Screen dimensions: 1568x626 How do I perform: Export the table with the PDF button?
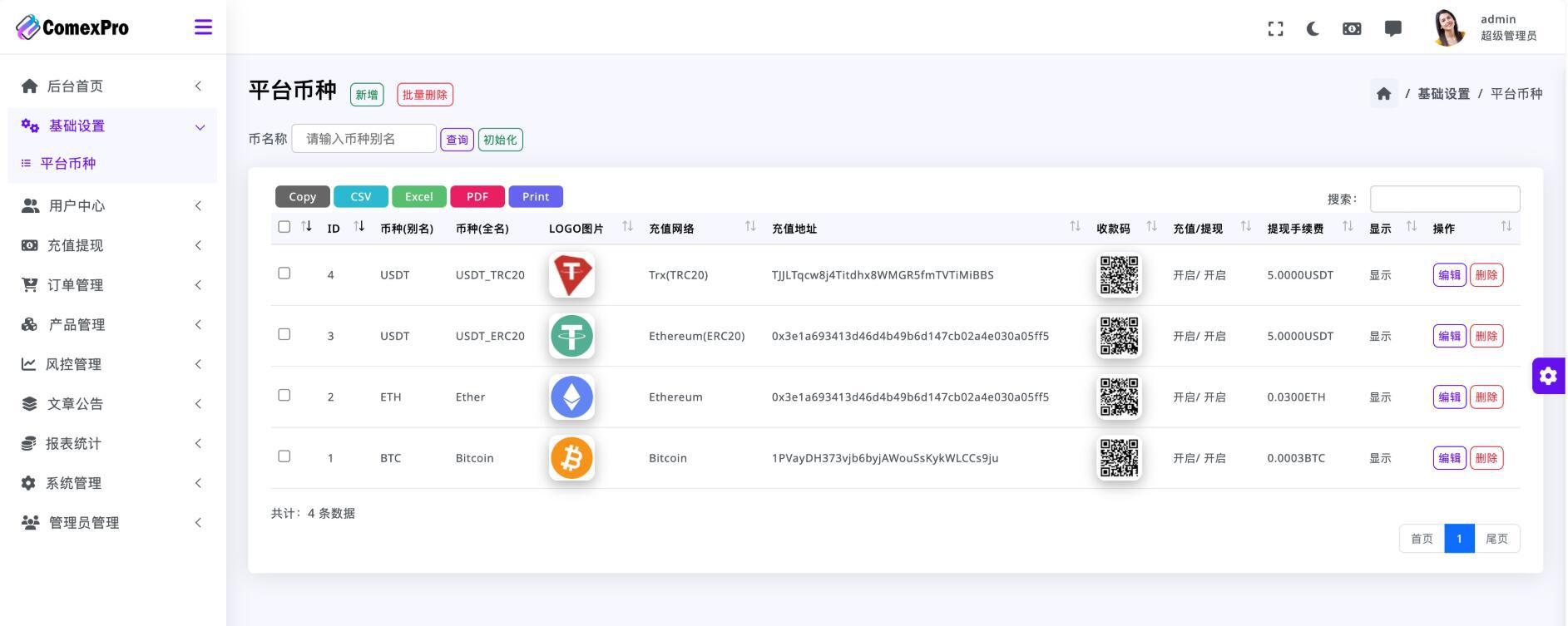[477, 197]
